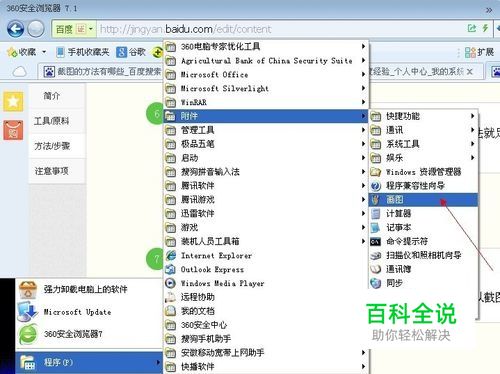Viewport: 500px width, 374px height.
Task: Open 记事本 notepad
Action: pos(423,227)
